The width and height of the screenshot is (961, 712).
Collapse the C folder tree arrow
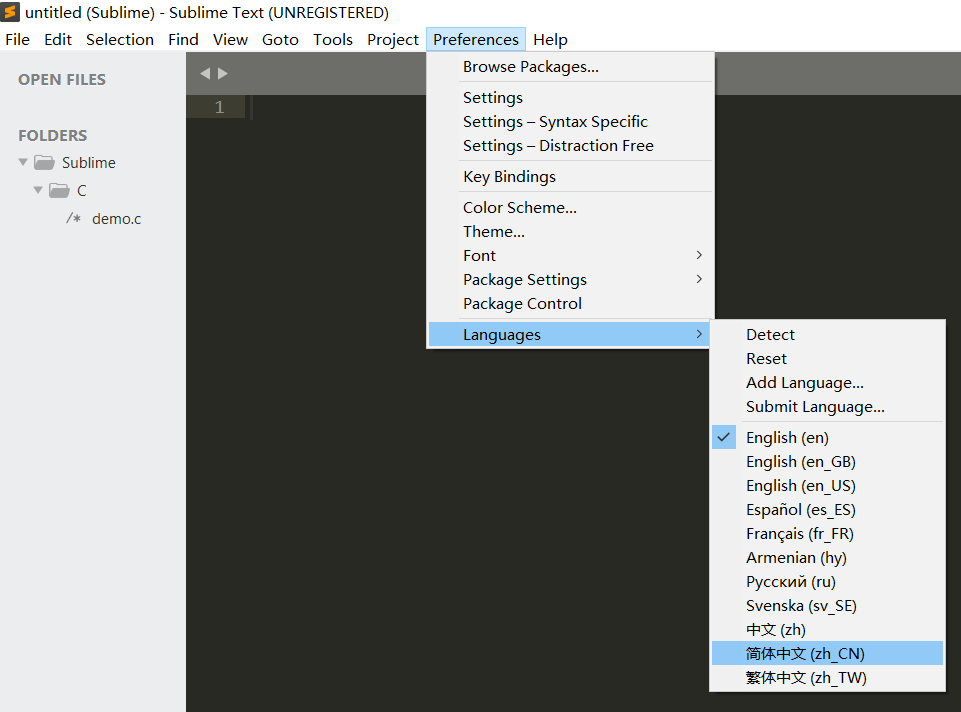tap(38, 190)
